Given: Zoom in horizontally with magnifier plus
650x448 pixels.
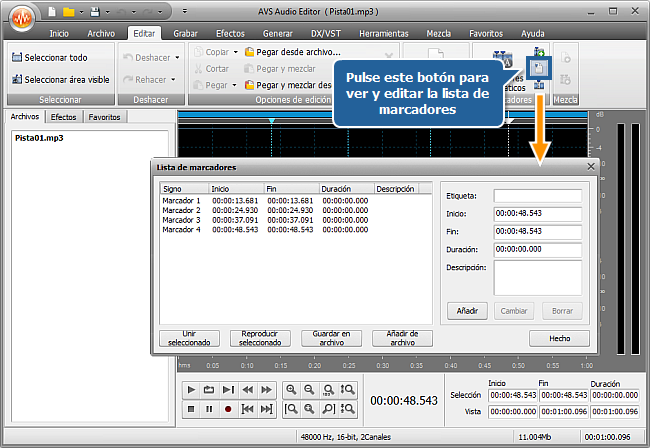Looking at the screenshot, I should pyautogui.click(x=291, y=390).
